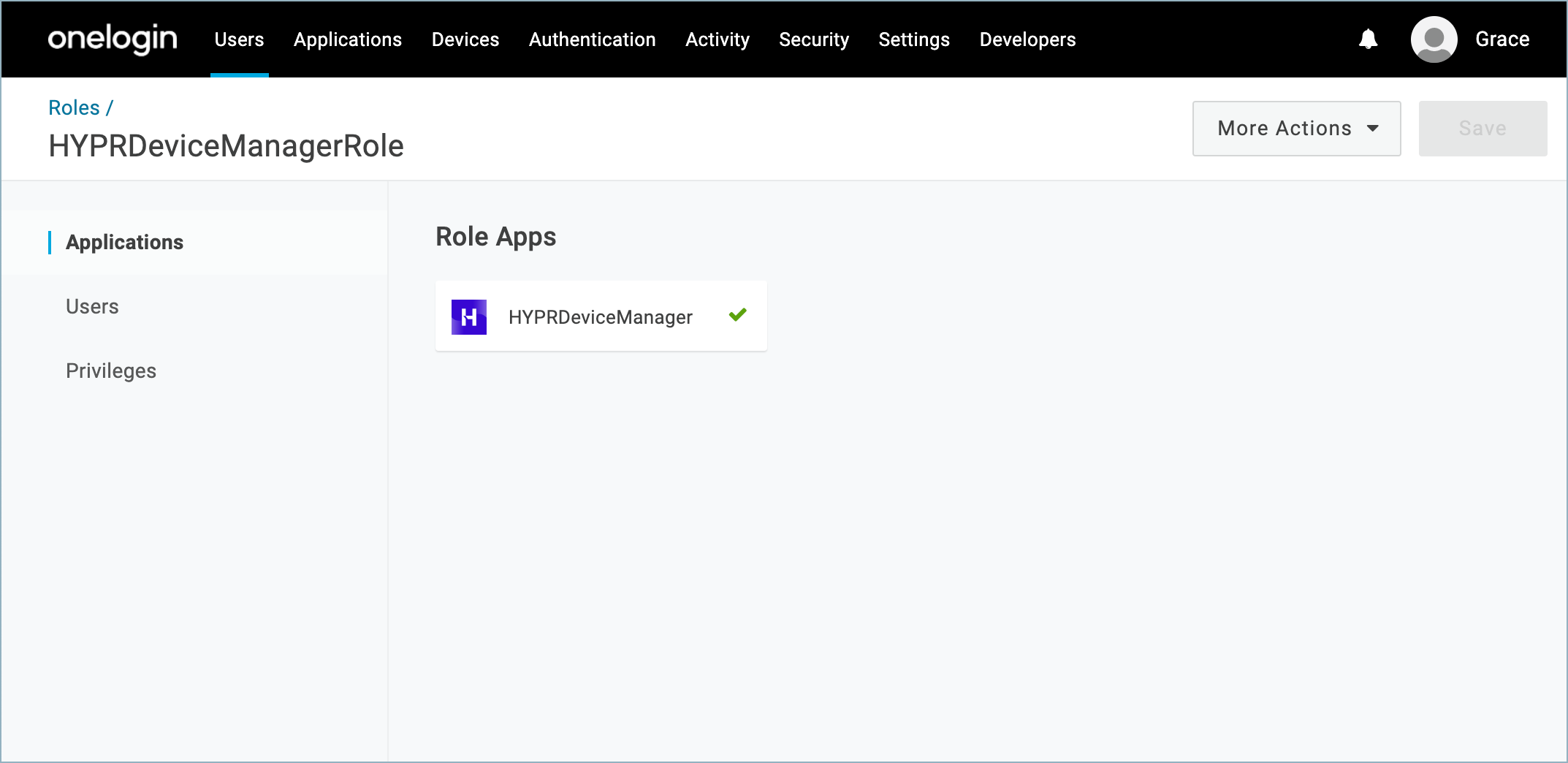Screen dimensions: 1568x763
Task: Open the Activity menu
Action: pos(718,39)
